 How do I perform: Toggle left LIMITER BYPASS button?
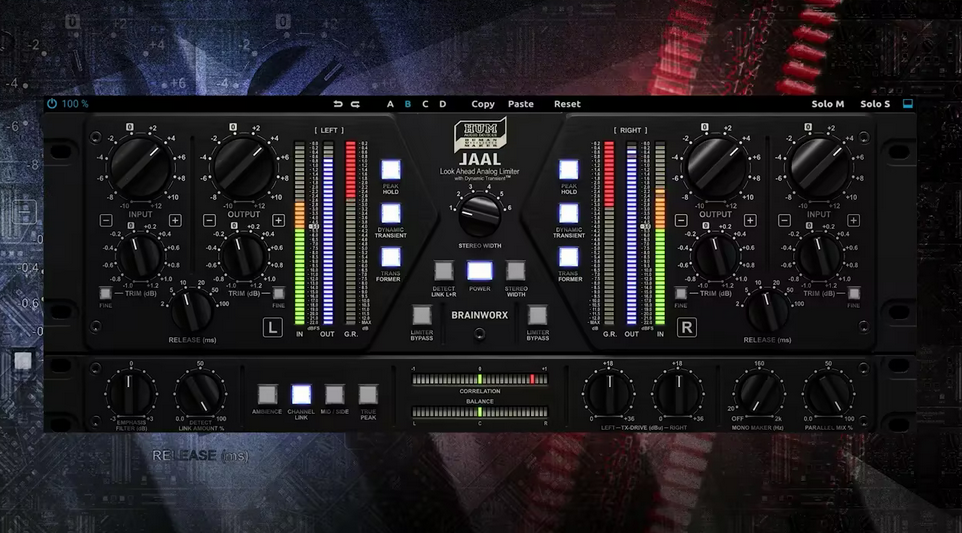pos(421,315)
